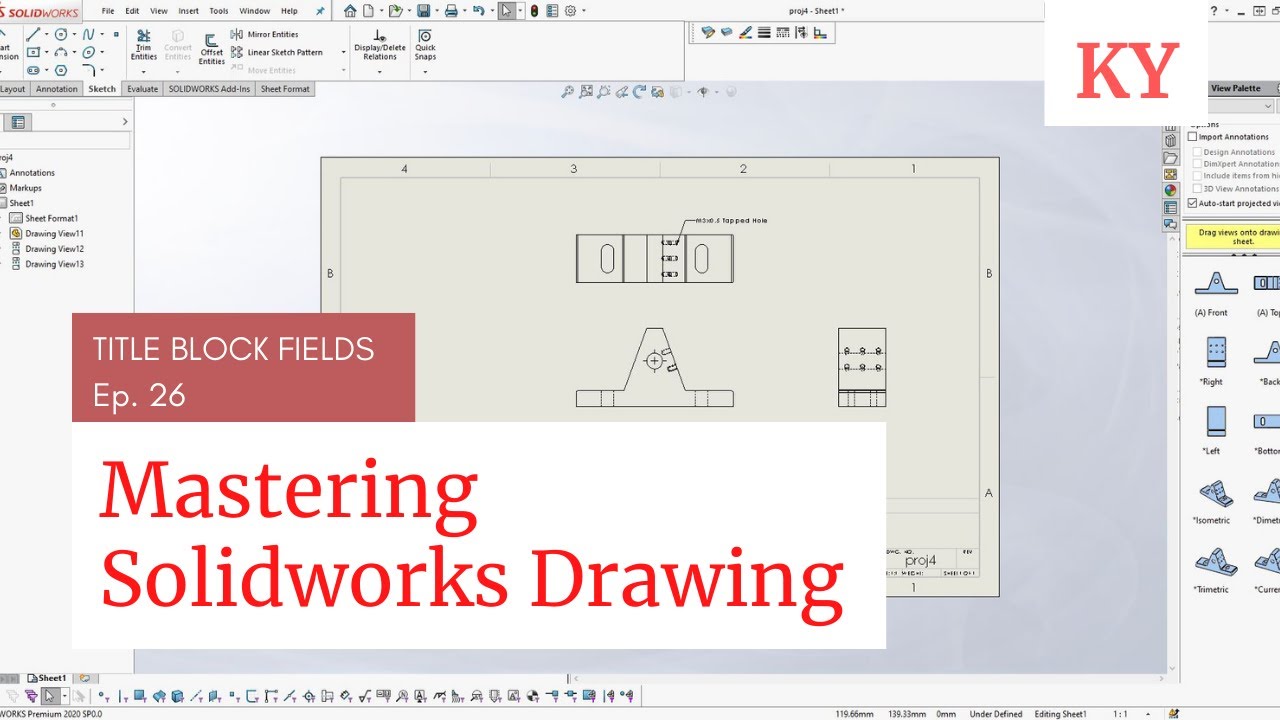1280x720 pixels.
Task: Open the SOLIDWORKS Add-Ins tab
Action: tap(209, 89)
